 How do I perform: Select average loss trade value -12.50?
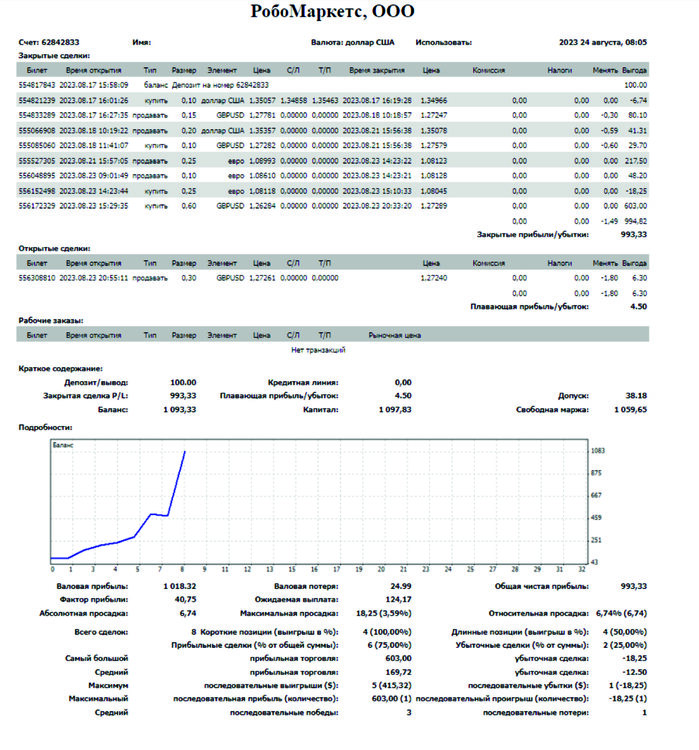tap(635, 672)
